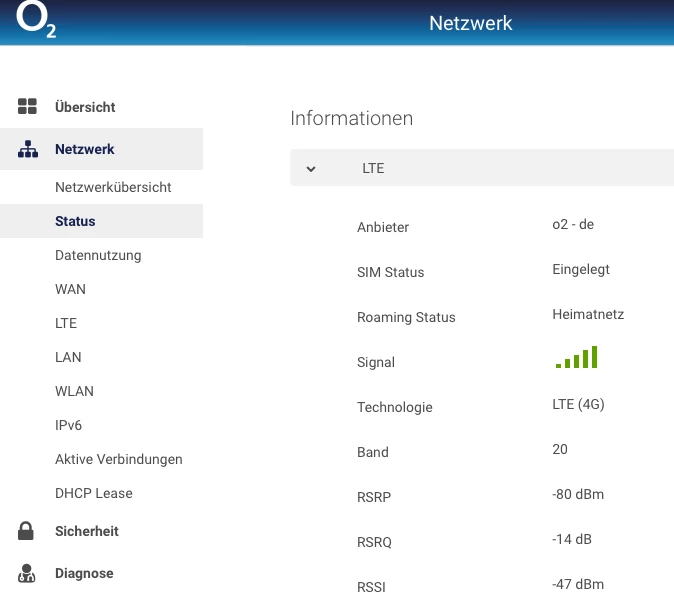Navigate to LAN settings
The image size is (674, 605).
[68, 357]
